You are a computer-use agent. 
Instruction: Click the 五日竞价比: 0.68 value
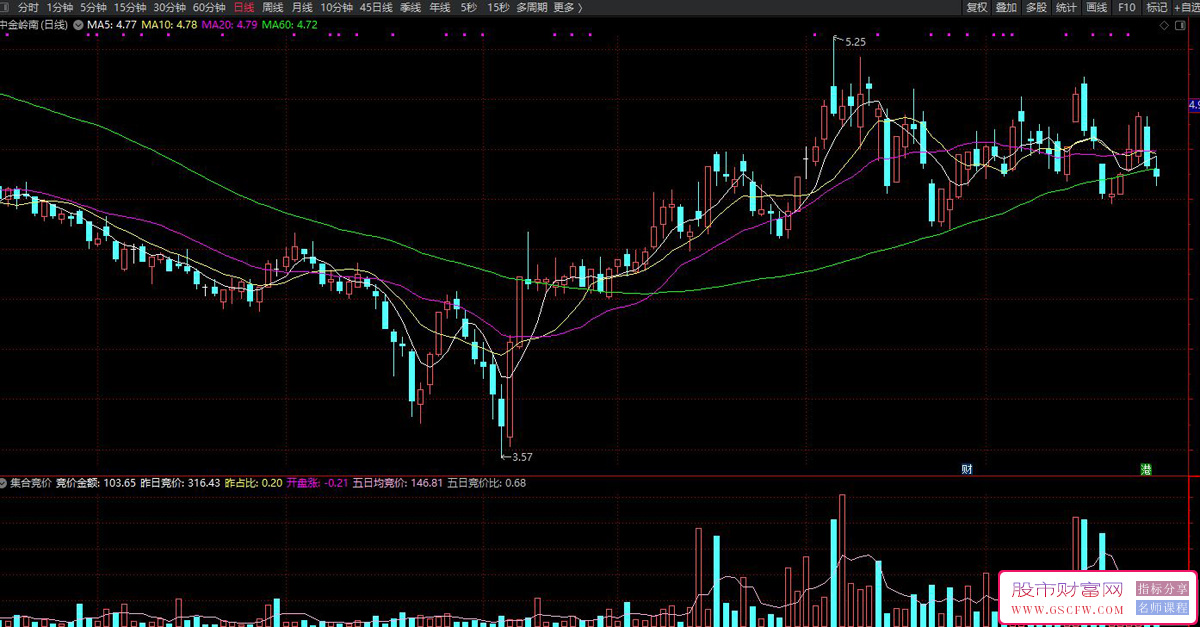click(486, 483)
